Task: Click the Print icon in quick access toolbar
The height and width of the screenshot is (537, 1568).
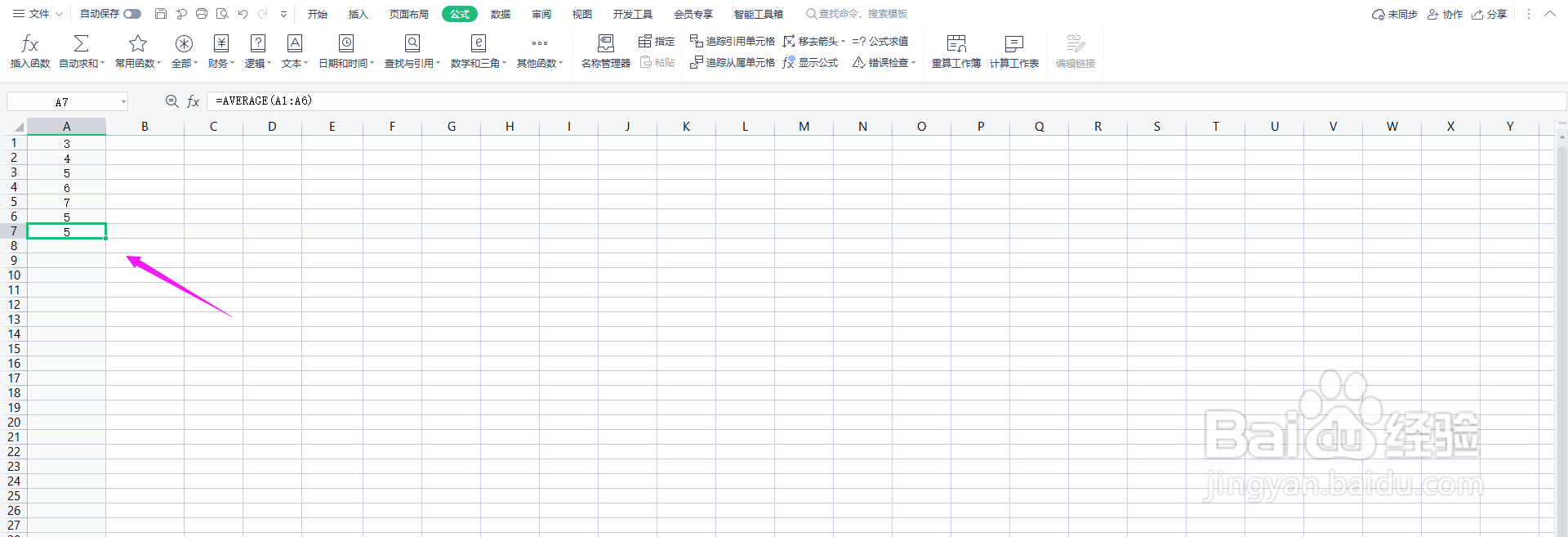Action: pyautogui.click(x=202, y=14)
